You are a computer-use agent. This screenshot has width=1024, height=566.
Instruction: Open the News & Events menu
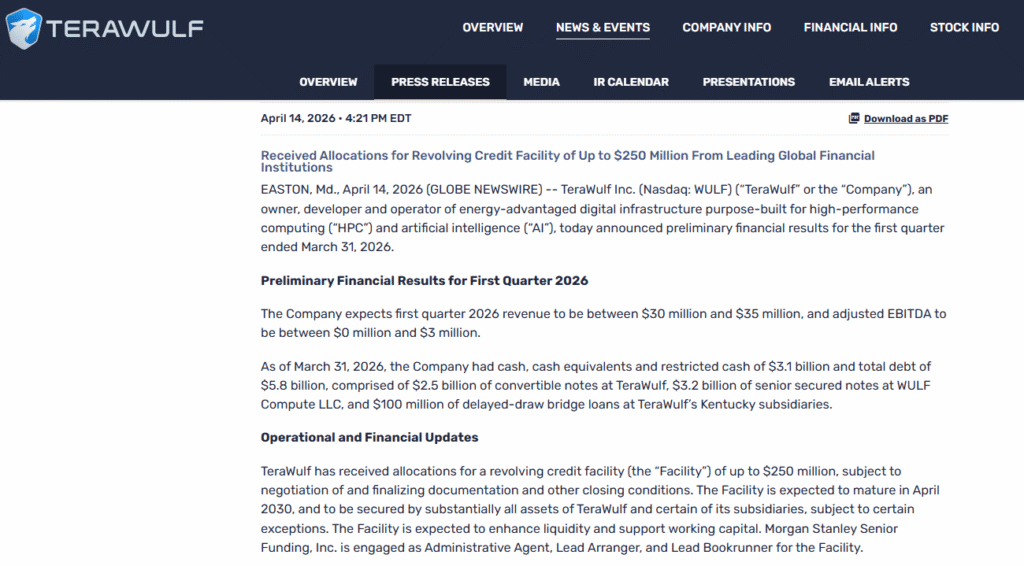click(x=602, y=28)
